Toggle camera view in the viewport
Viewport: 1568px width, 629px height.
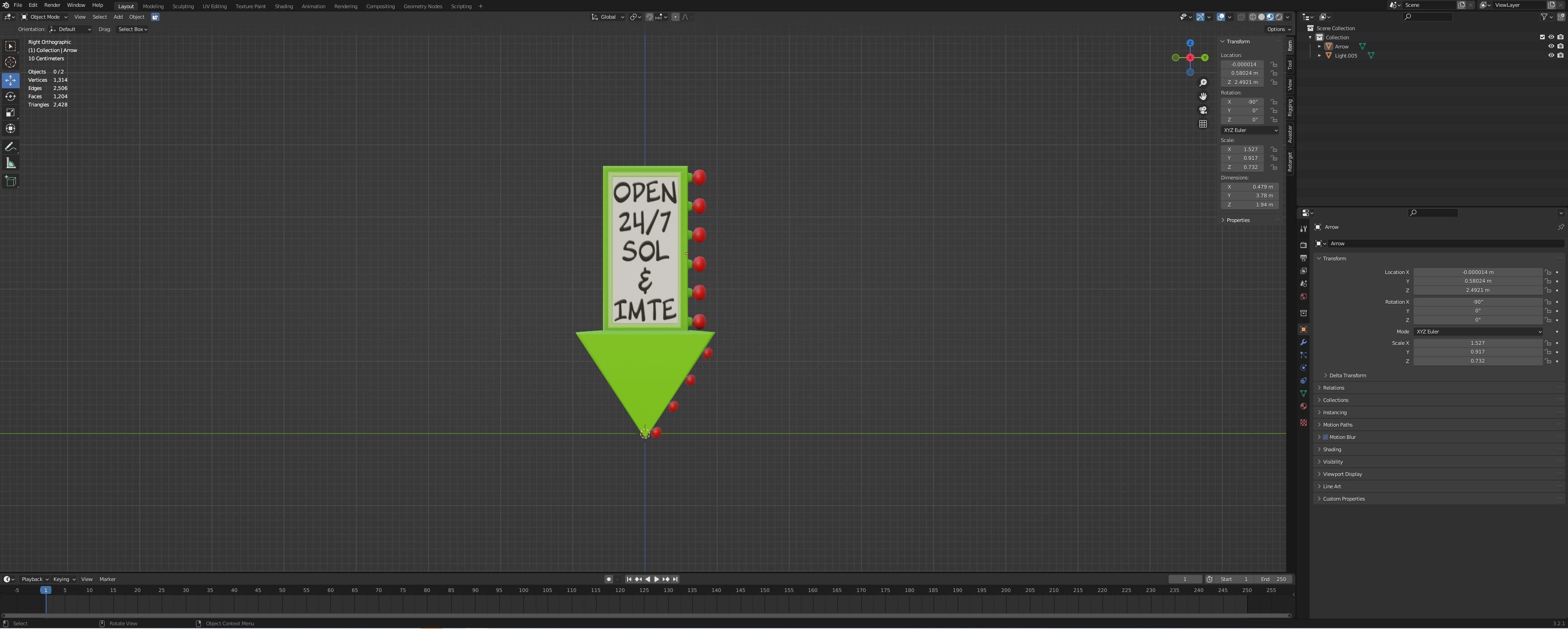tap(1203, 110)
